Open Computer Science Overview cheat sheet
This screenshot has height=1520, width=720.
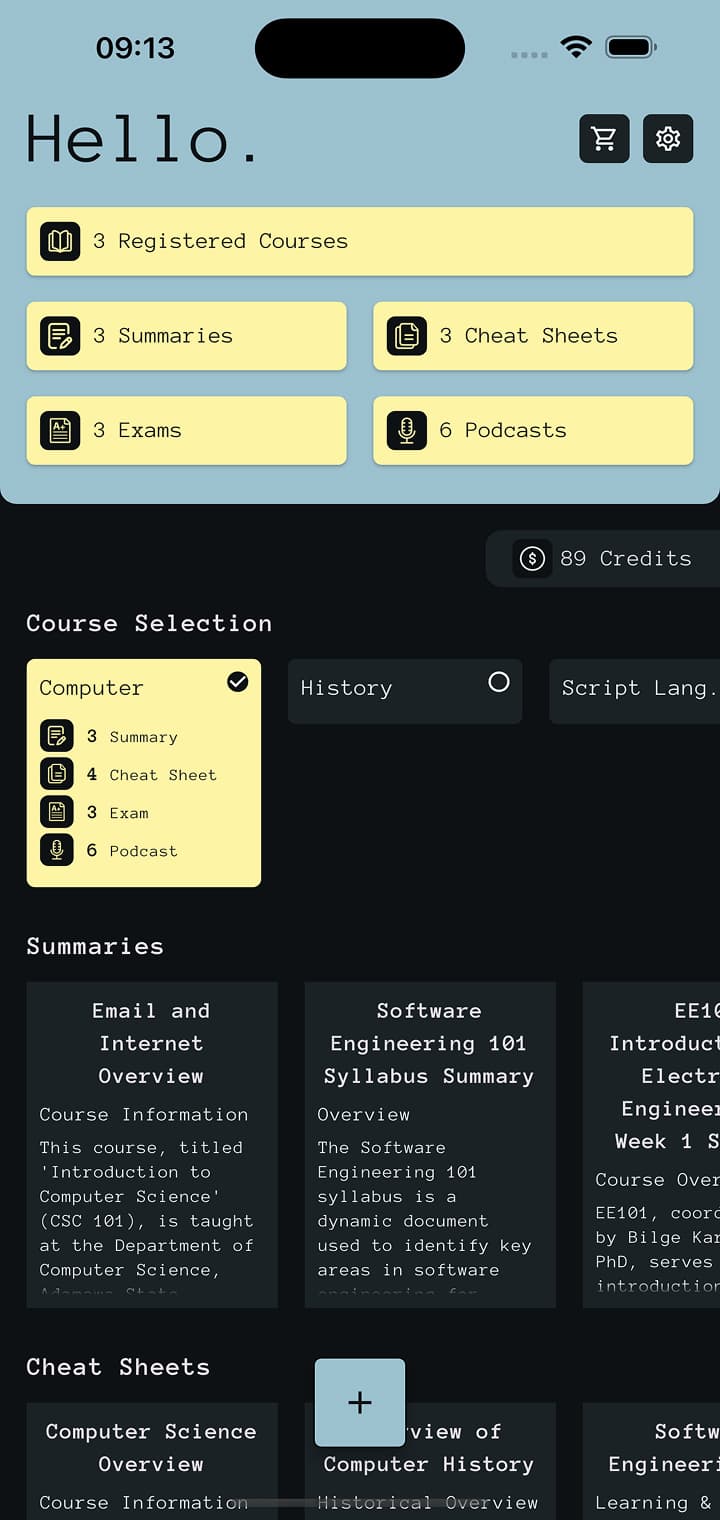click(152, 1461)
